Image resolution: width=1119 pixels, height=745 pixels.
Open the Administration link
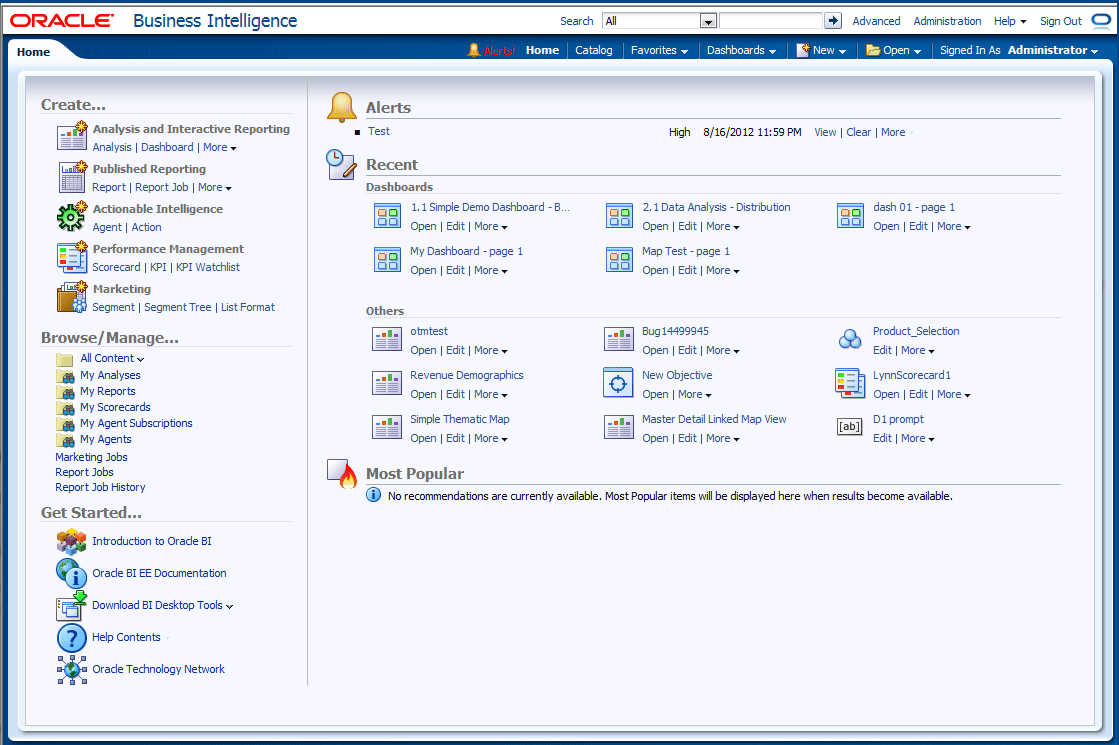pos(947,21)
